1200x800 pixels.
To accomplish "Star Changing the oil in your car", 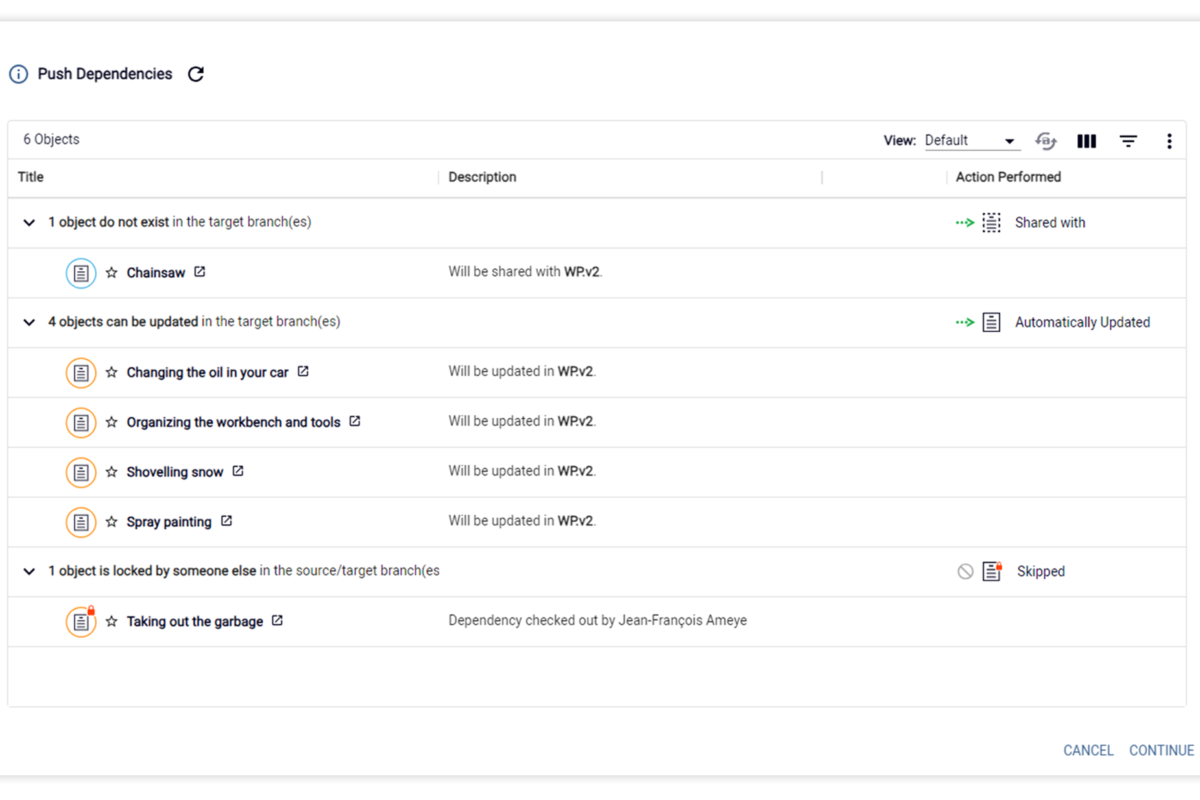I will (x=112, y=373).
